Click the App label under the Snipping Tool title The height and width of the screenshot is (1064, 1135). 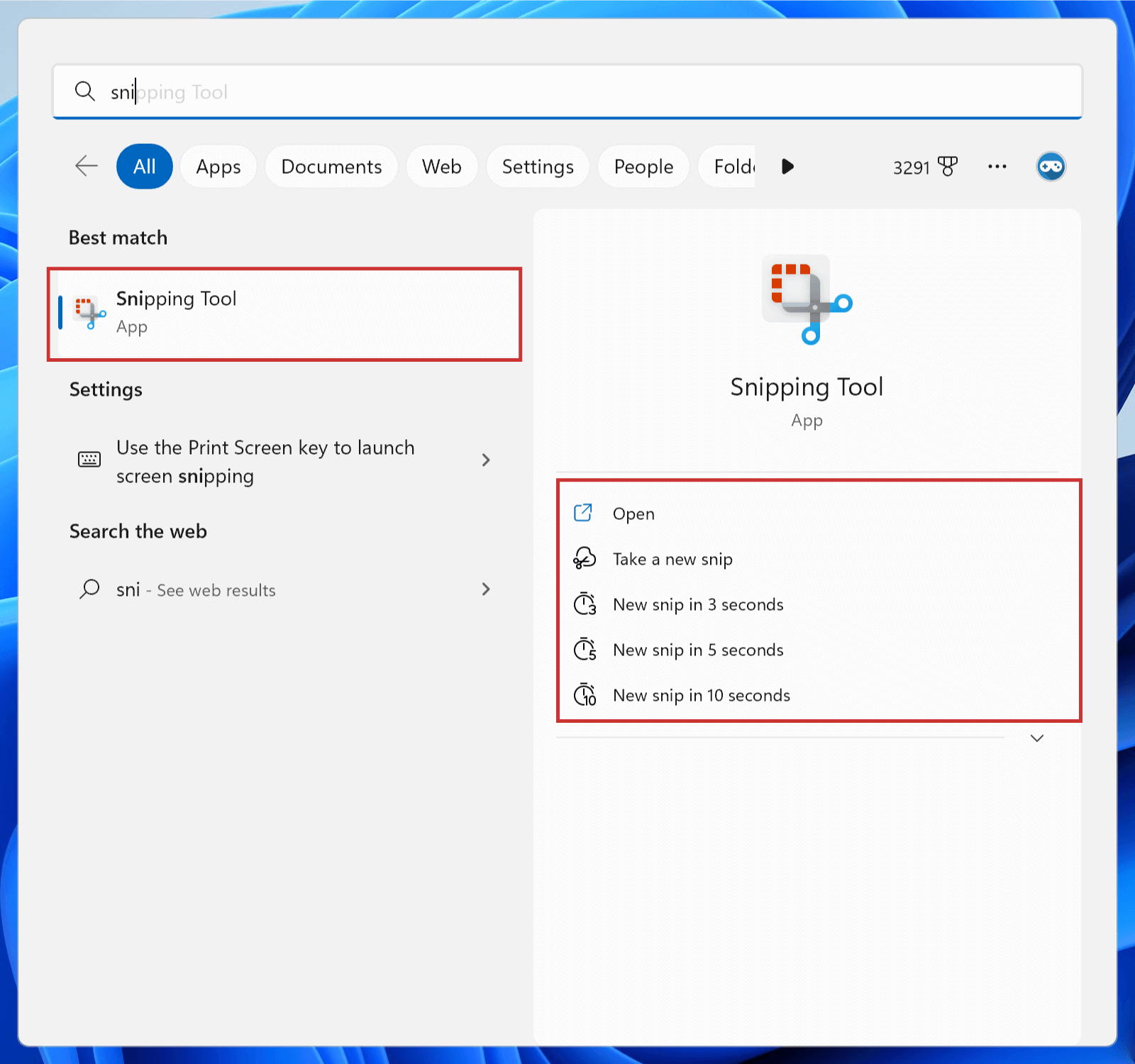[807, 421]
